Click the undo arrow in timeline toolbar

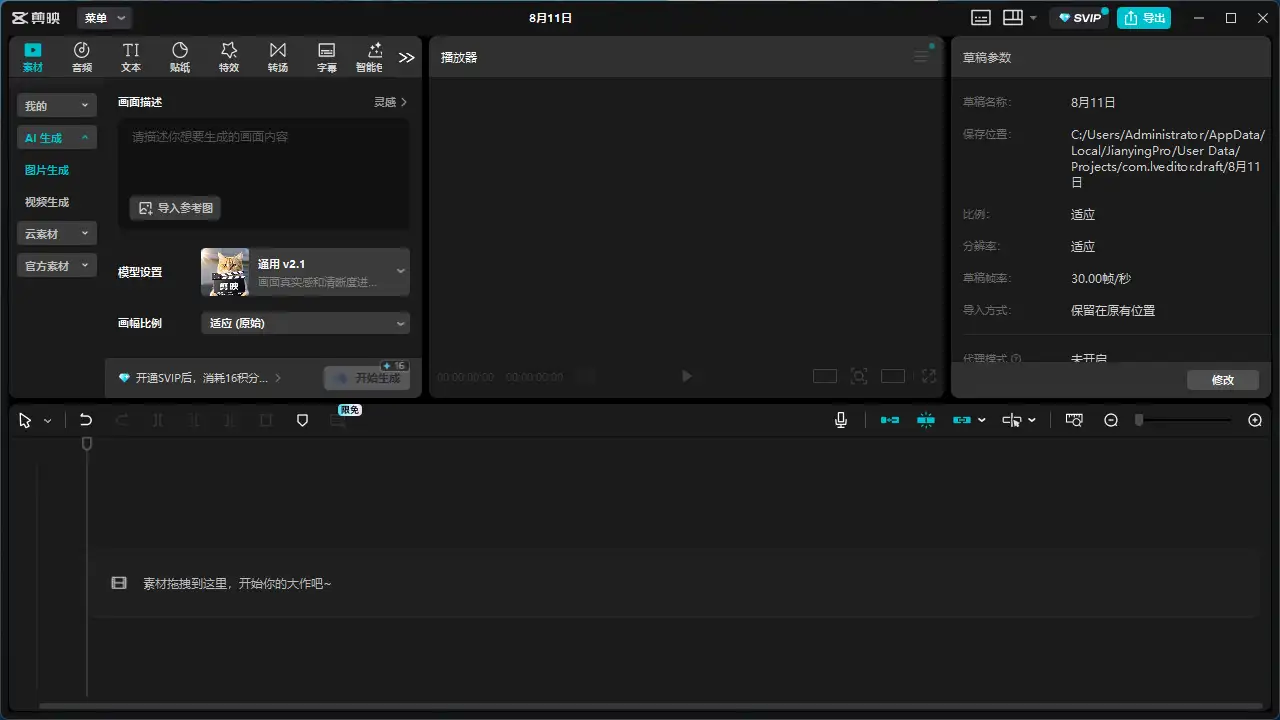point(86,421)
